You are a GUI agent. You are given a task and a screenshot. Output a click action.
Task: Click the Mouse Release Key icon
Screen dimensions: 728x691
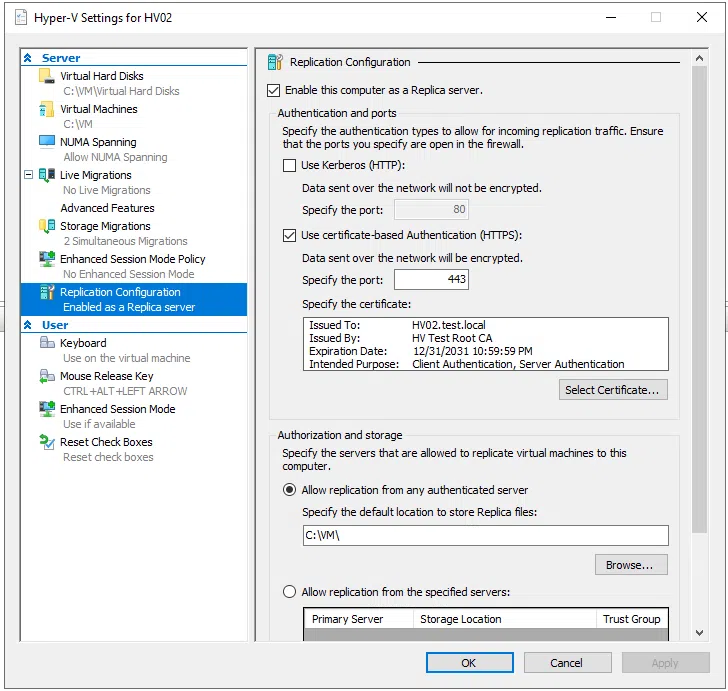(x=46, y=376)
